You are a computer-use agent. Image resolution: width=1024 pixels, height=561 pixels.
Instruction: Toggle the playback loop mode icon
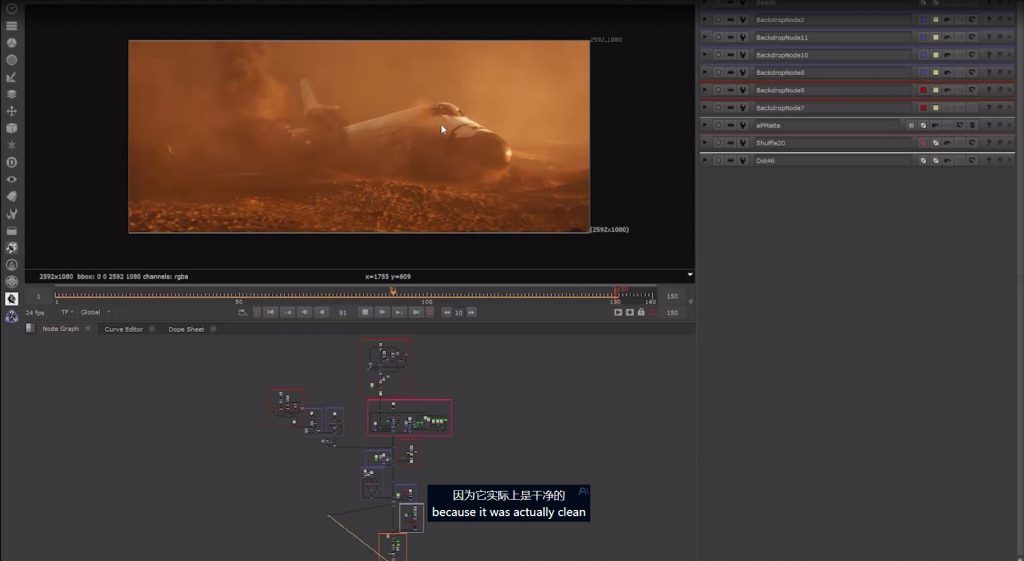pyautogui.click(x=242, y=312)
